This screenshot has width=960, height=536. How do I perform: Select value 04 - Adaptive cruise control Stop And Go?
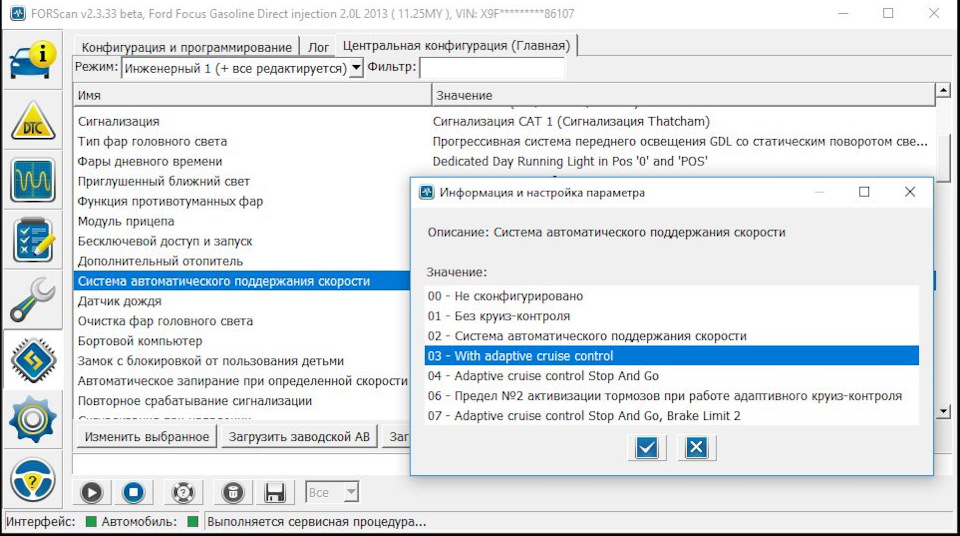[672, 376]
